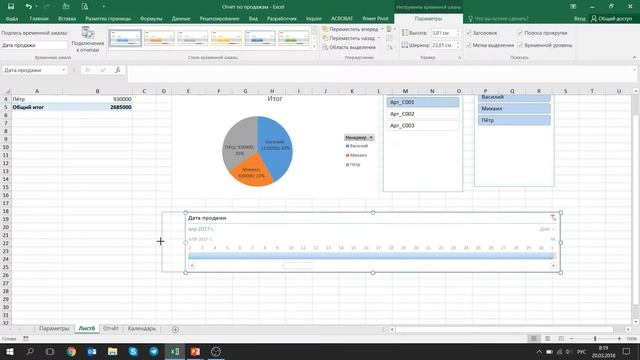Open the Windows Start menu
This screenshot has height=360, width=640.
click(9, 351)
